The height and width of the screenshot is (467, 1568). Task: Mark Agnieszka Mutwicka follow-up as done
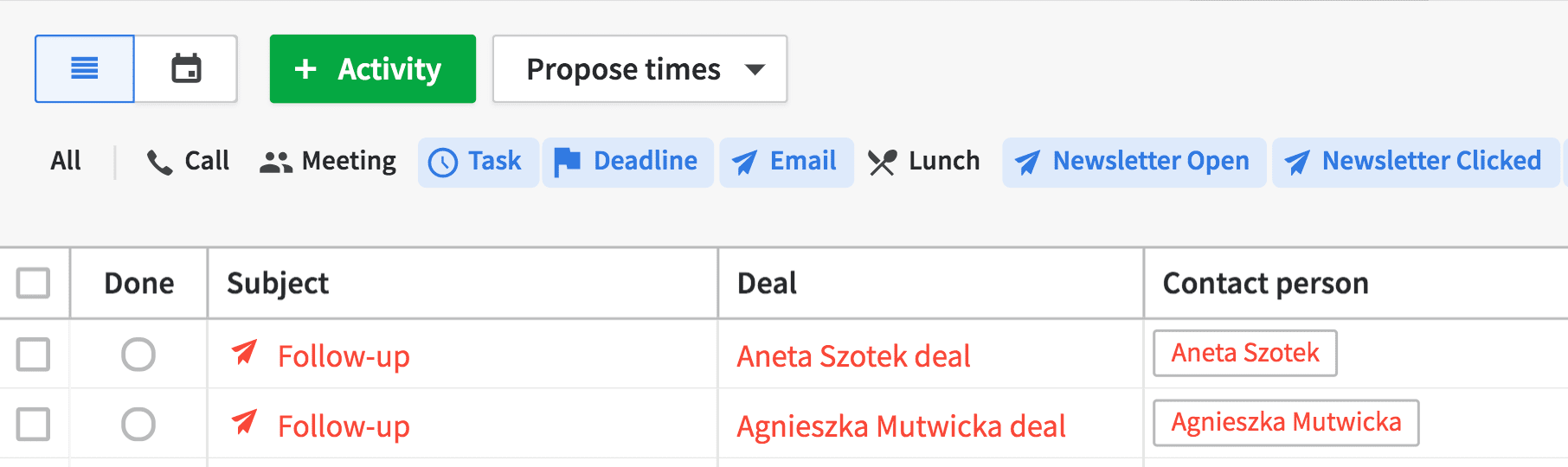click(x=138, y=425)
